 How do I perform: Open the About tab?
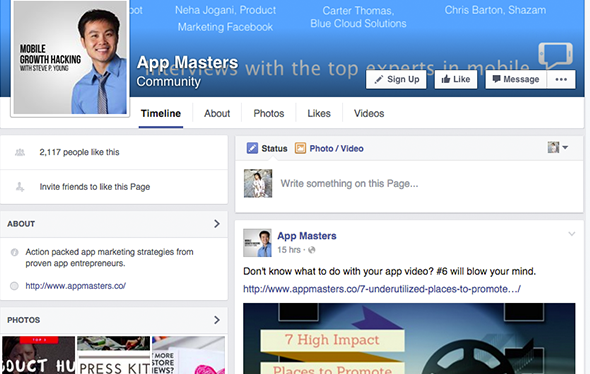[x=217, y=114]
